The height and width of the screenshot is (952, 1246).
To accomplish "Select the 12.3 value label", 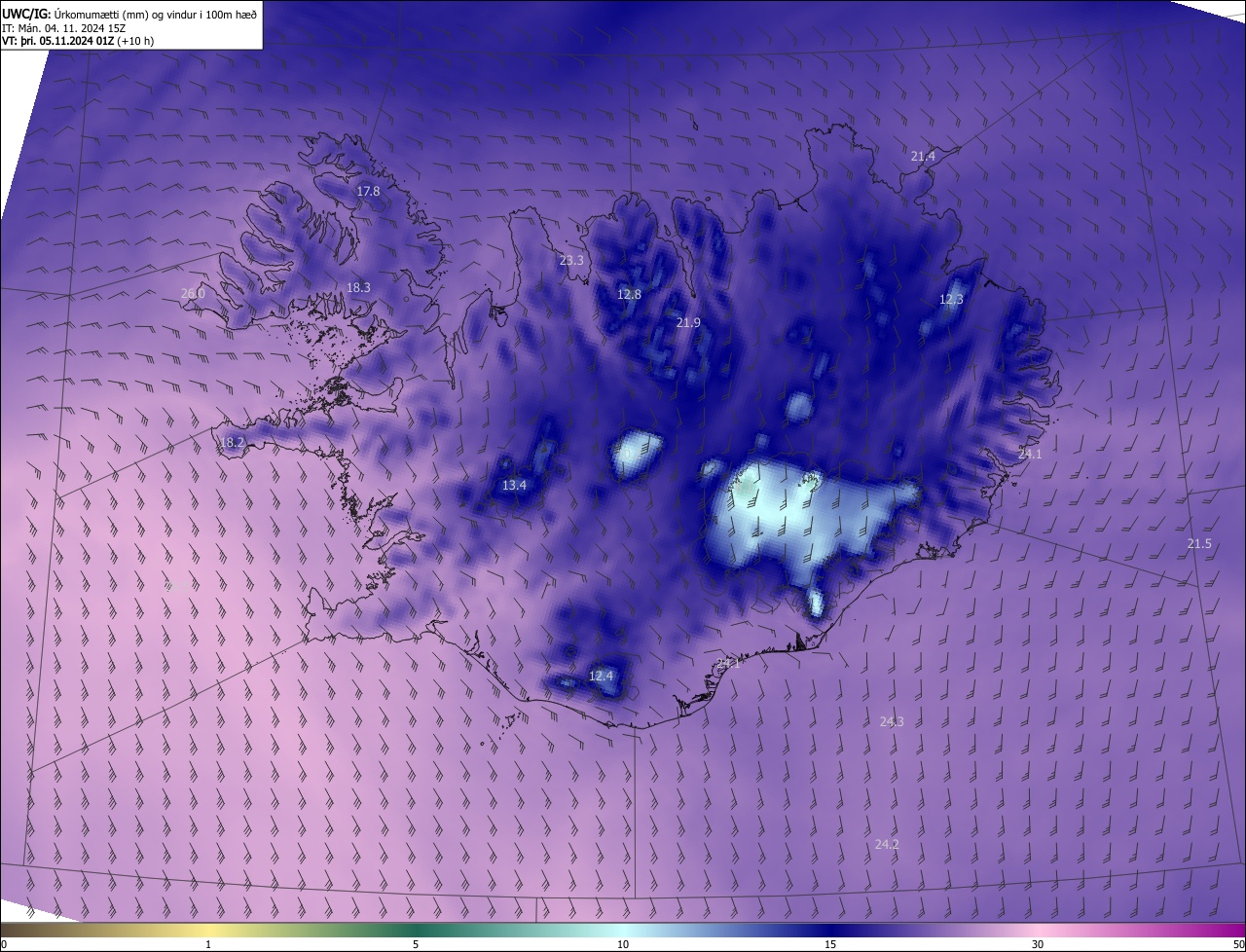I will tap(951, 300).
